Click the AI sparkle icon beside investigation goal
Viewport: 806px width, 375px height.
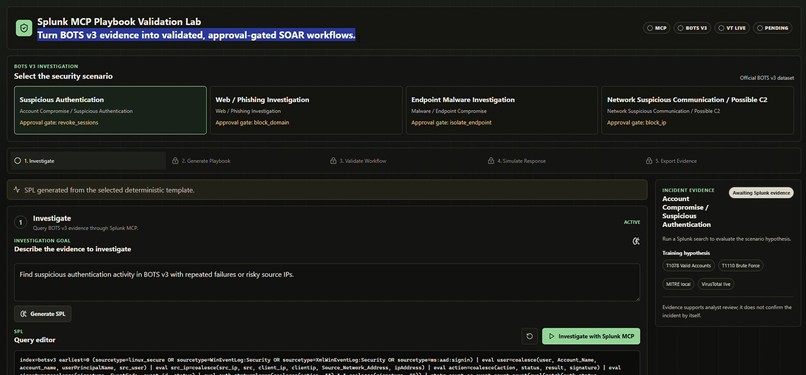point(636,241)
